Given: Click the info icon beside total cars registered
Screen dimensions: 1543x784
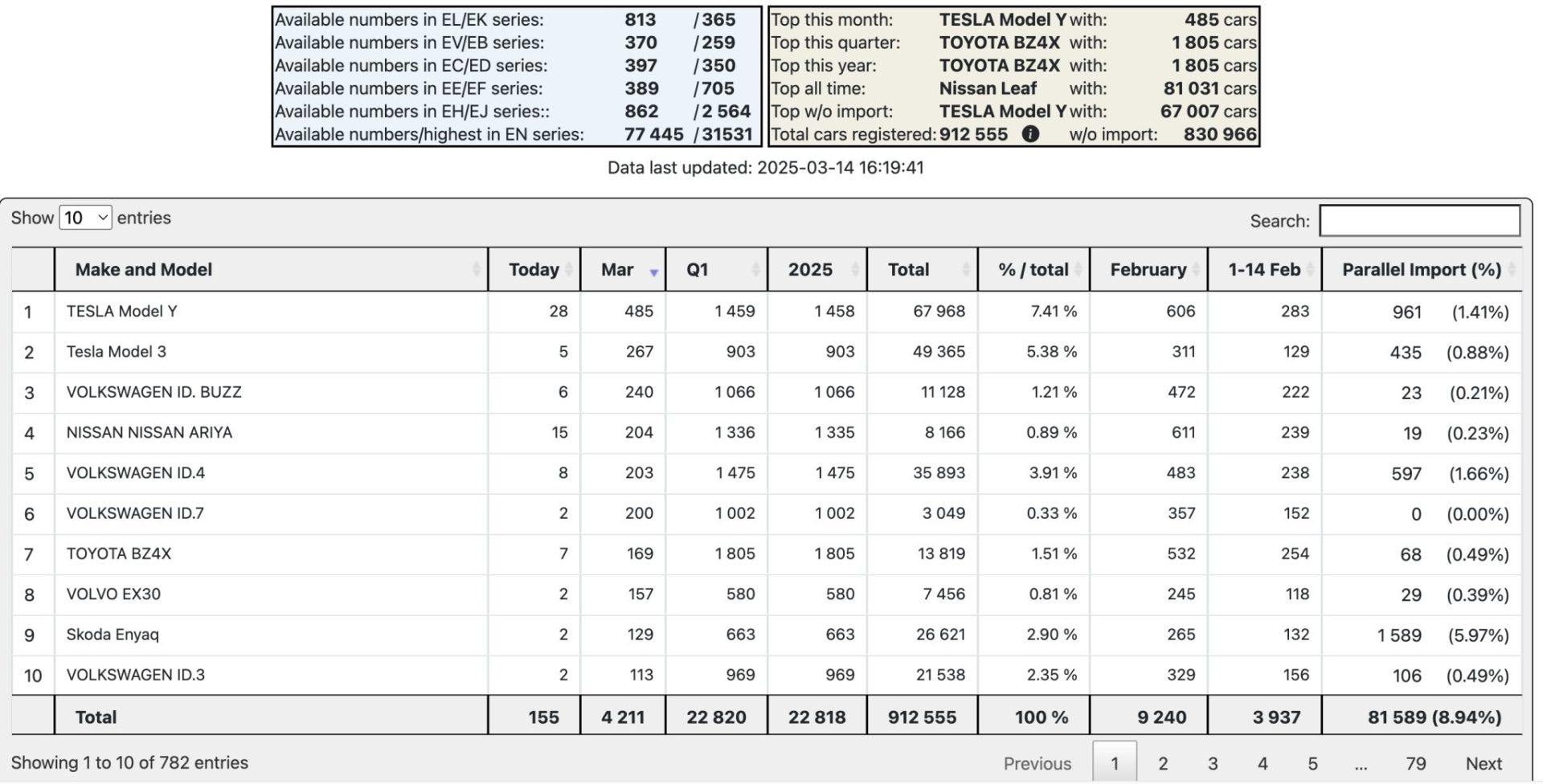Looking at the screenshot, I should pyautogui.click(x=1030, y=134).
